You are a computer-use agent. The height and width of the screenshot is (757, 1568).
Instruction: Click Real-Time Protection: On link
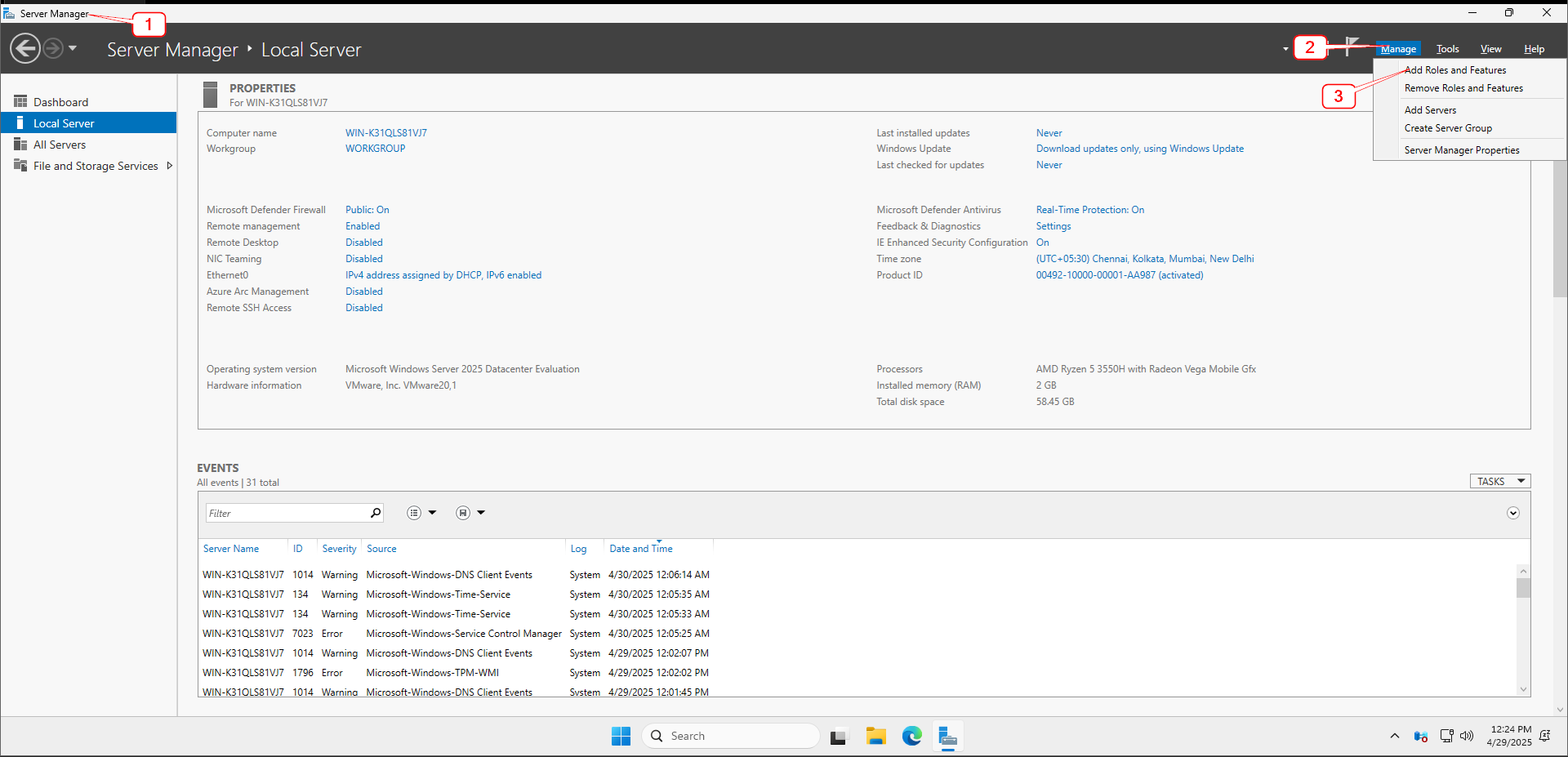[1090, 210]
